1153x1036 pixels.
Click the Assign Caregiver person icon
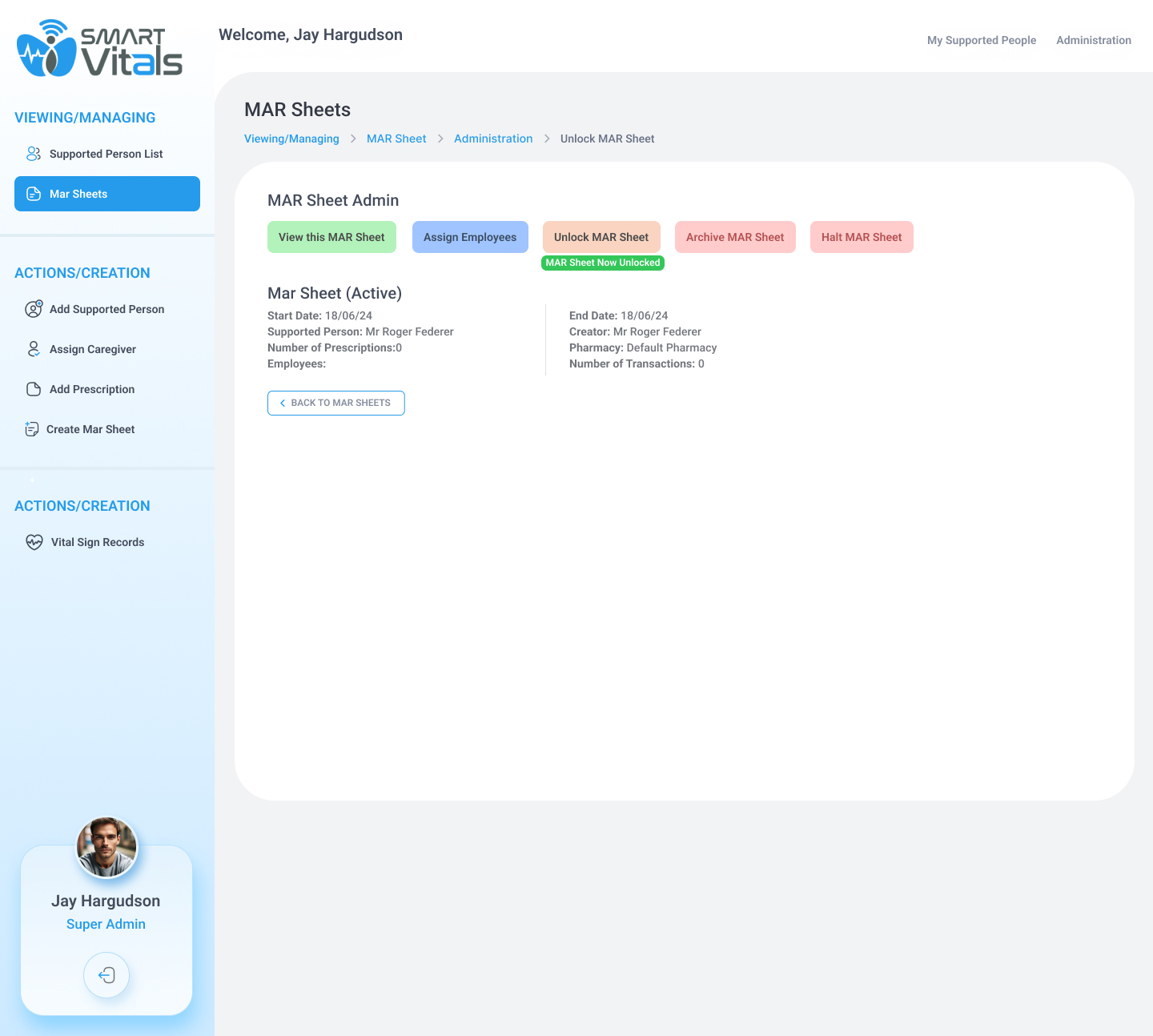point(34,349)
